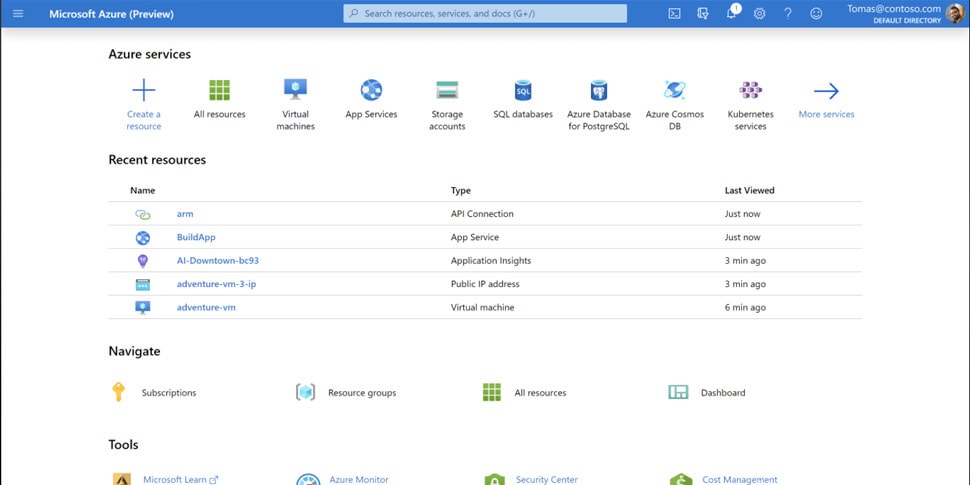Click the Application Insights bulb icon

(143, 261)
